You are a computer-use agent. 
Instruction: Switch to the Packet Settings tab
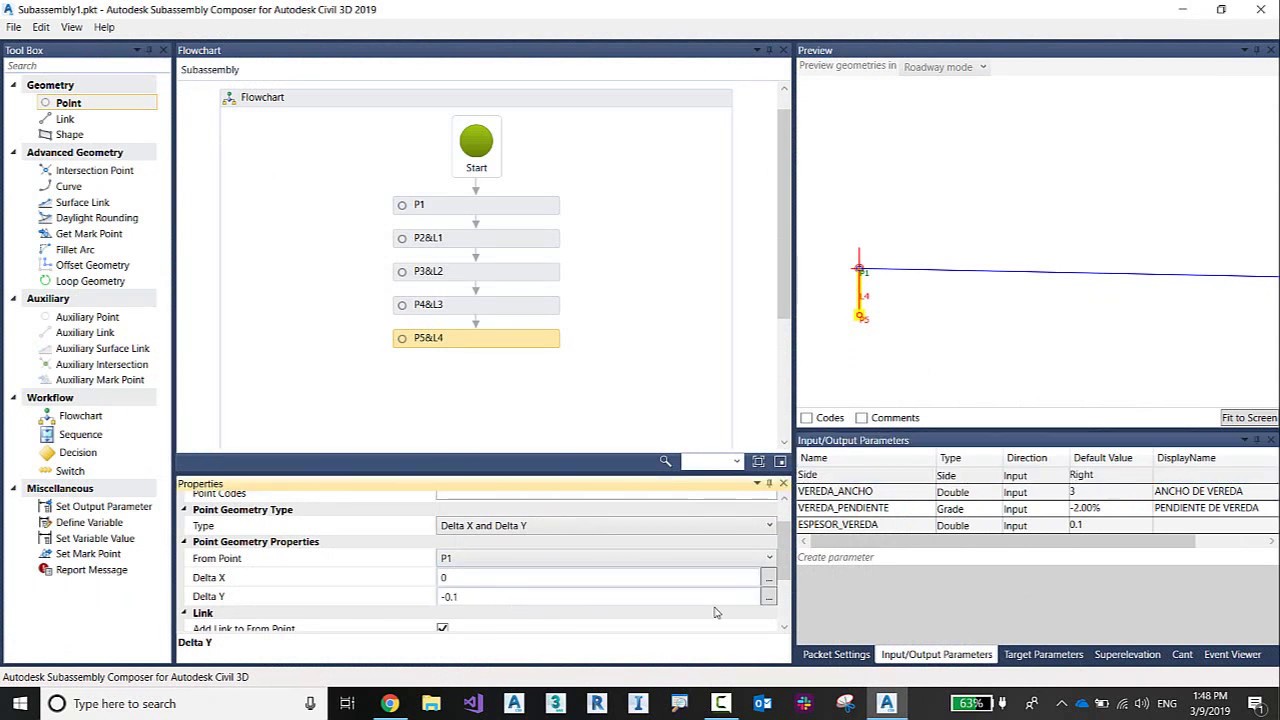tap(836, 655)
